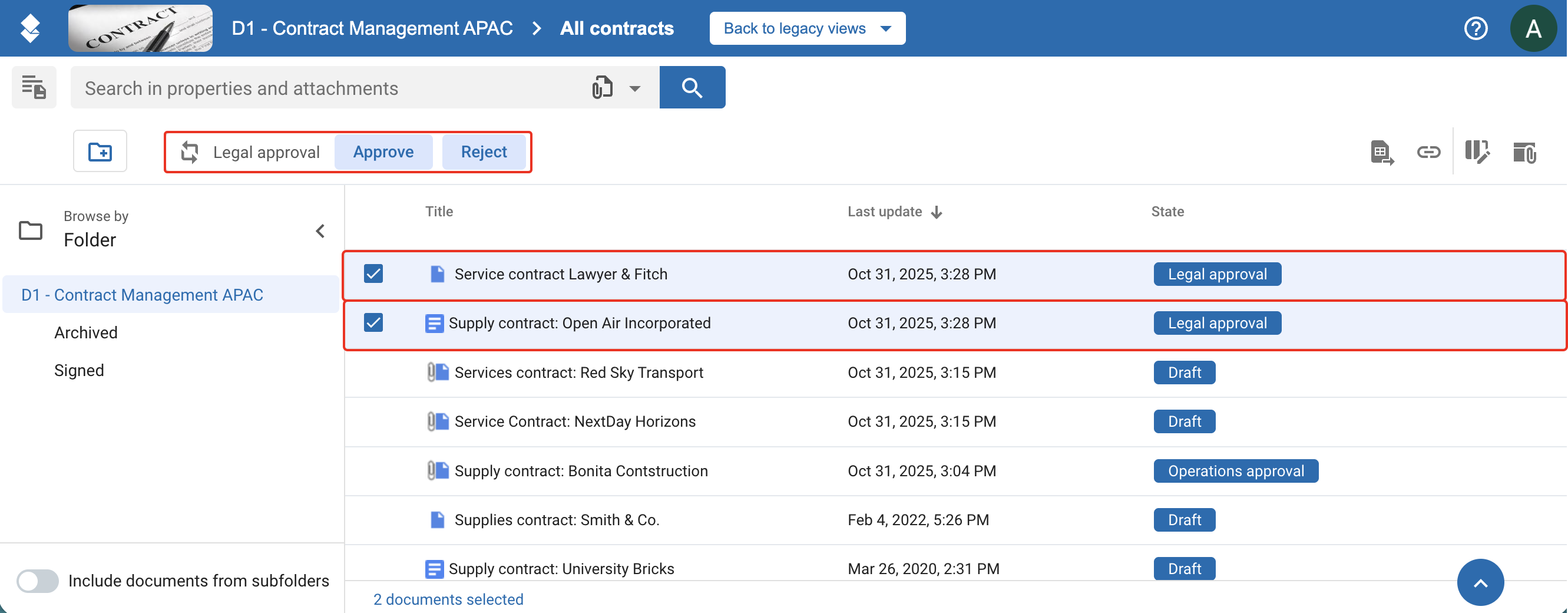Screen dimensions: 1568x613
Task: Open the contract image thumbnail
Action: tap(140, 28)
